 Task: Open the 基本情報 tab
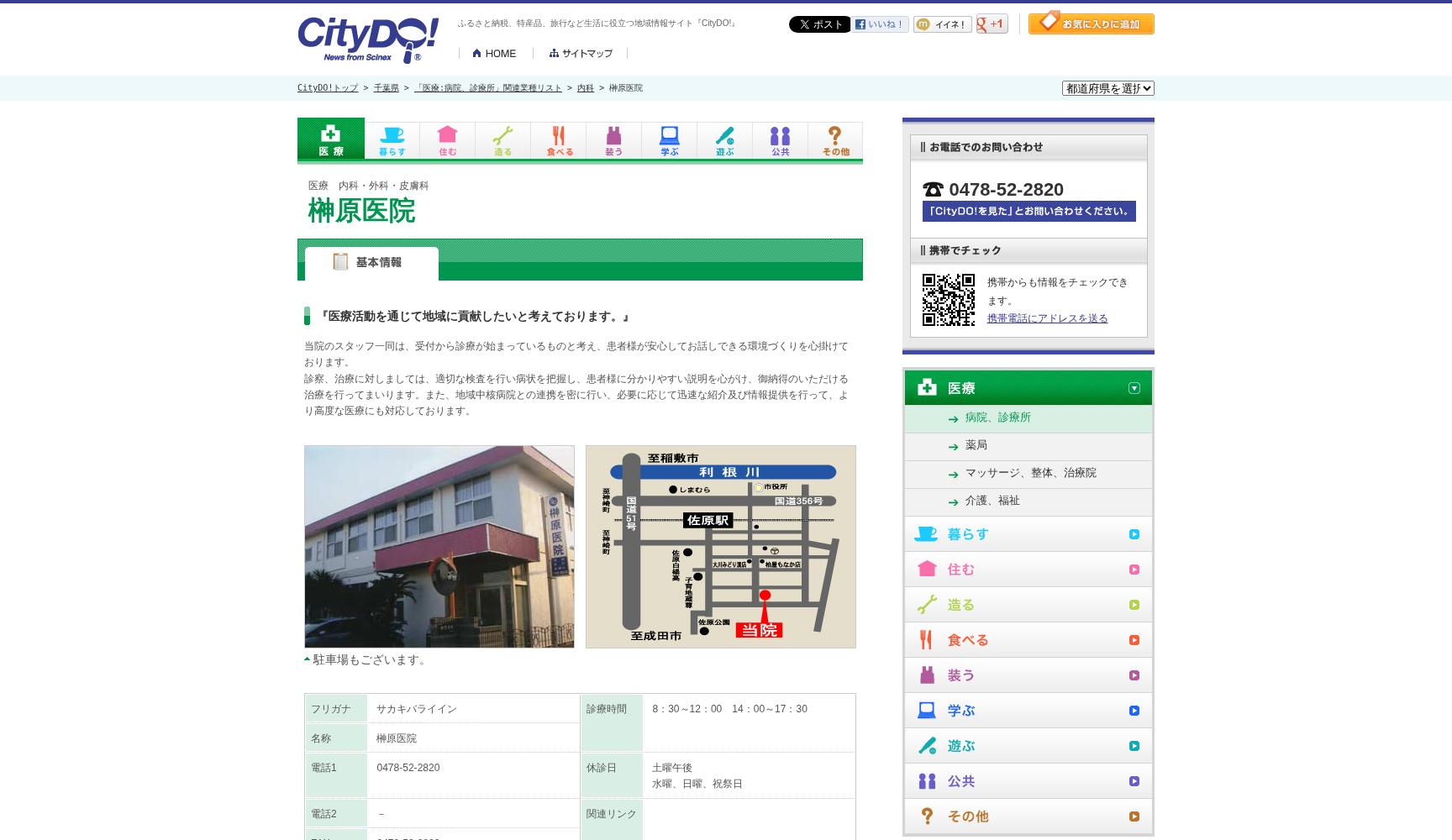(x=371, y=263)
